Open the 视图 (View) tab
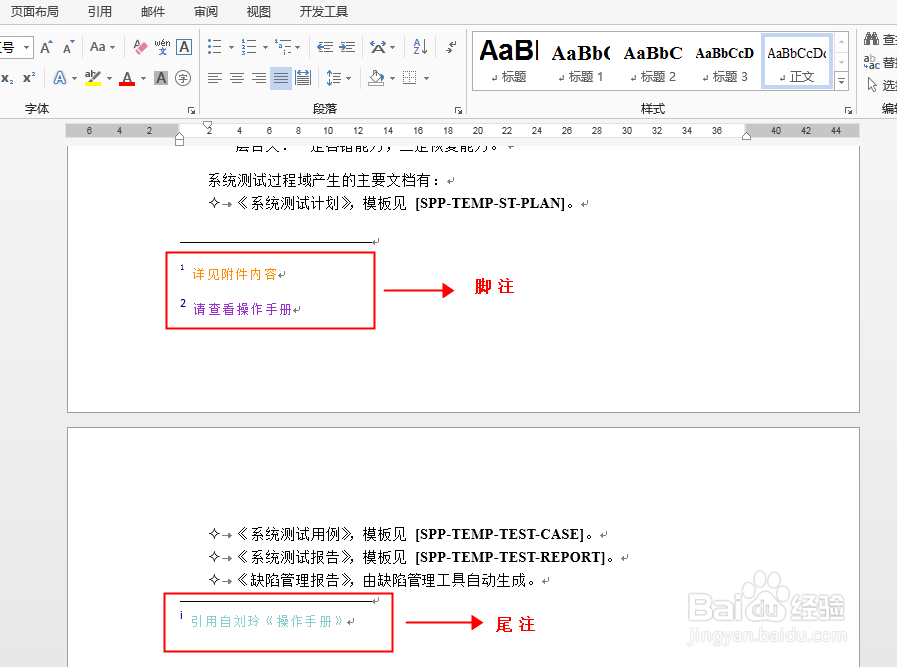 click(x=257, y=12)
